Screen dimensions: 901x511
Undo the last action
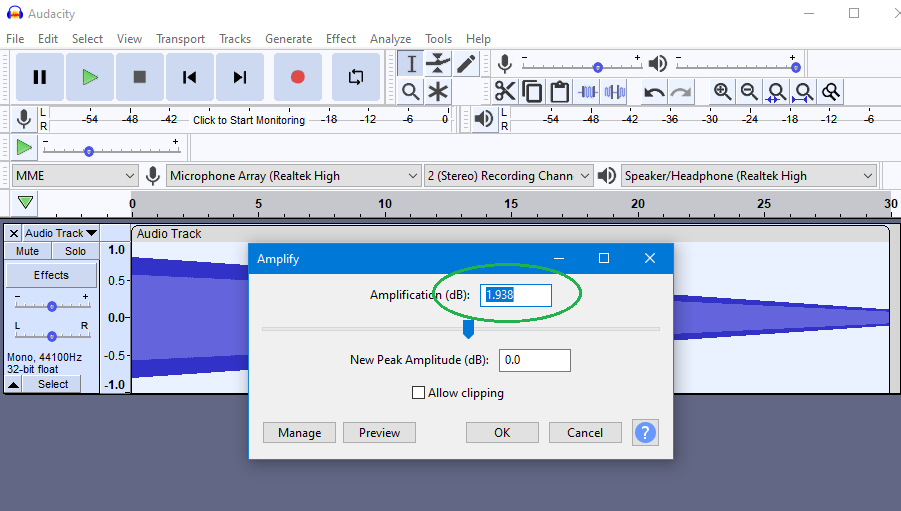[654, 91]
